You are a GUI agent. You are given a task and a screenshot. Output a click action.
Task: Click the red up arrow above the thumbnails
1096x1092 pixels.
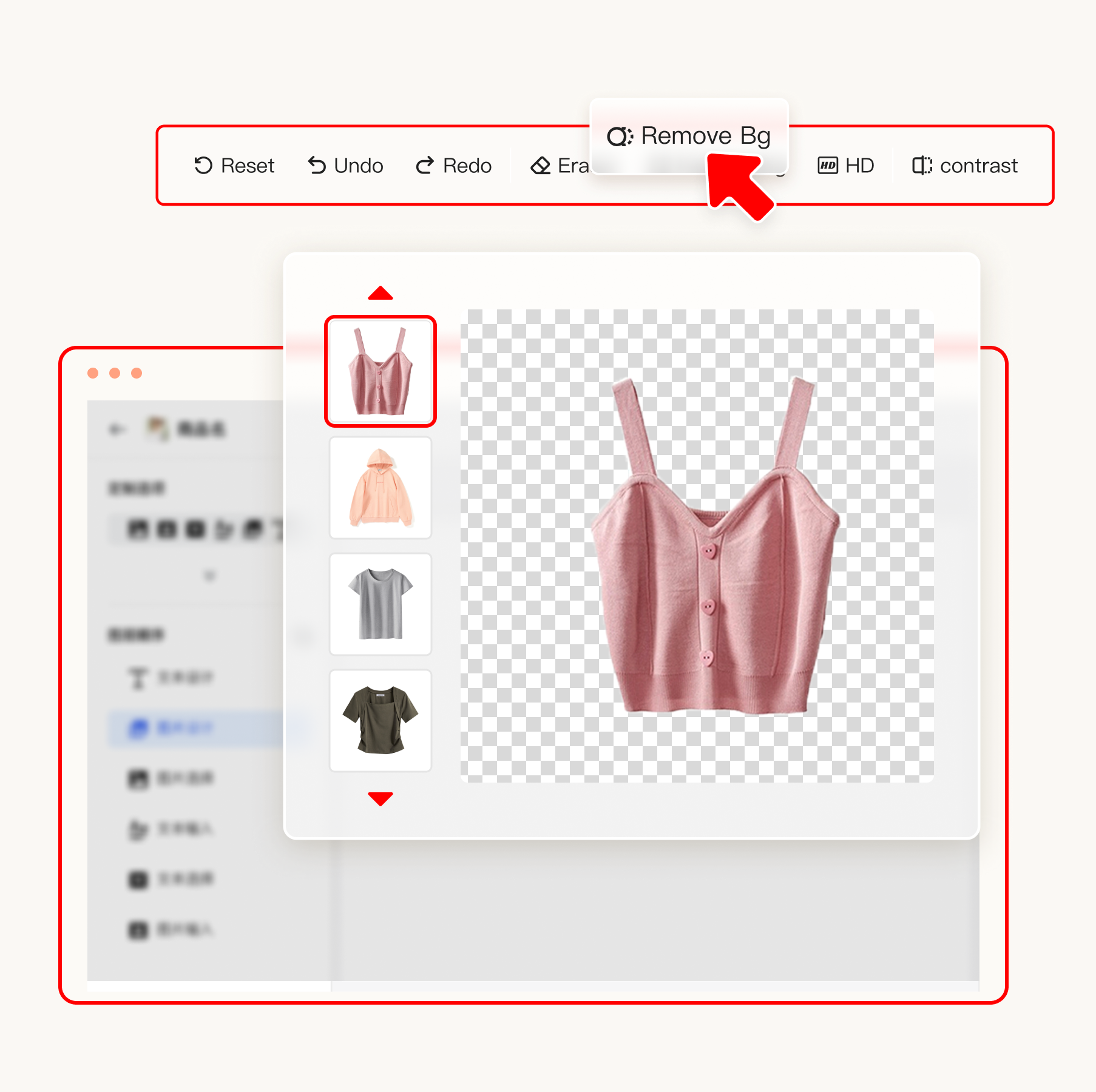pyautogui.click(x=381, y=293)
